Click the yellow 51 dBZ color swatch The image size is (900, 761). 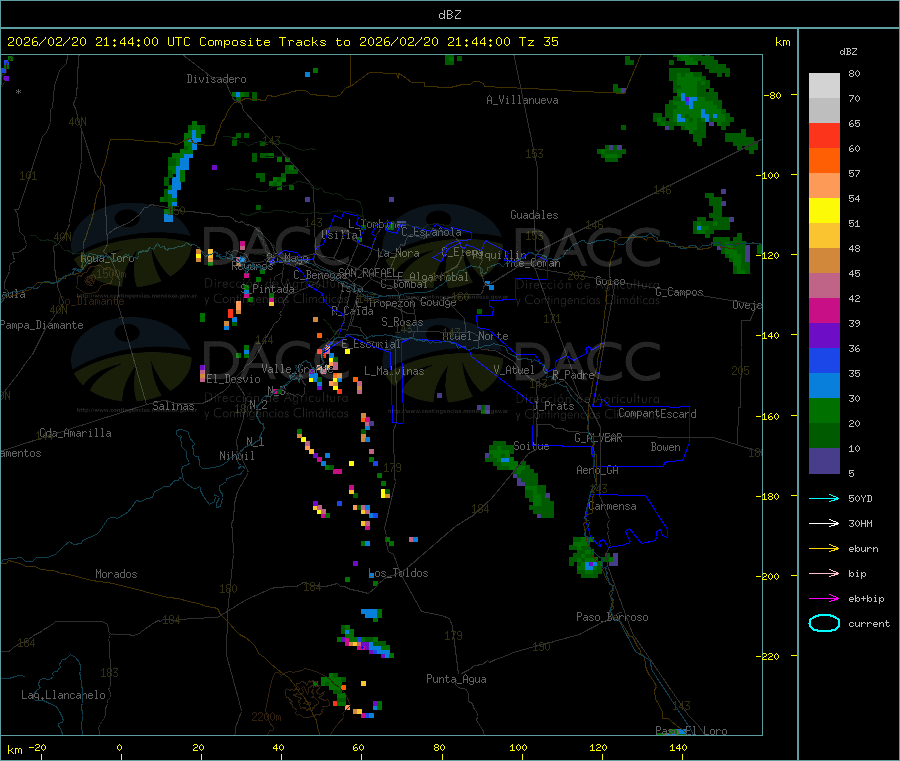click(x=824, y=211)
